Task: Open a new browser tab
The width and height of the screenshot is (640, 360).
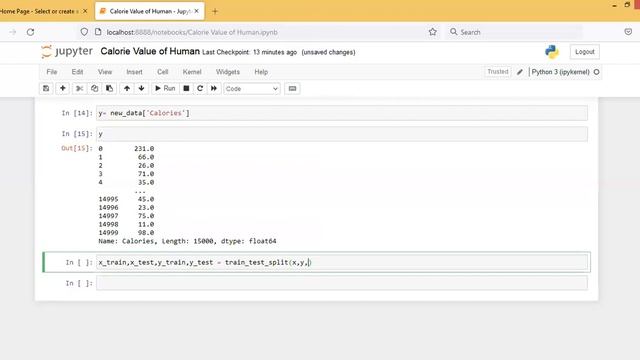Action: coord(215,11)
